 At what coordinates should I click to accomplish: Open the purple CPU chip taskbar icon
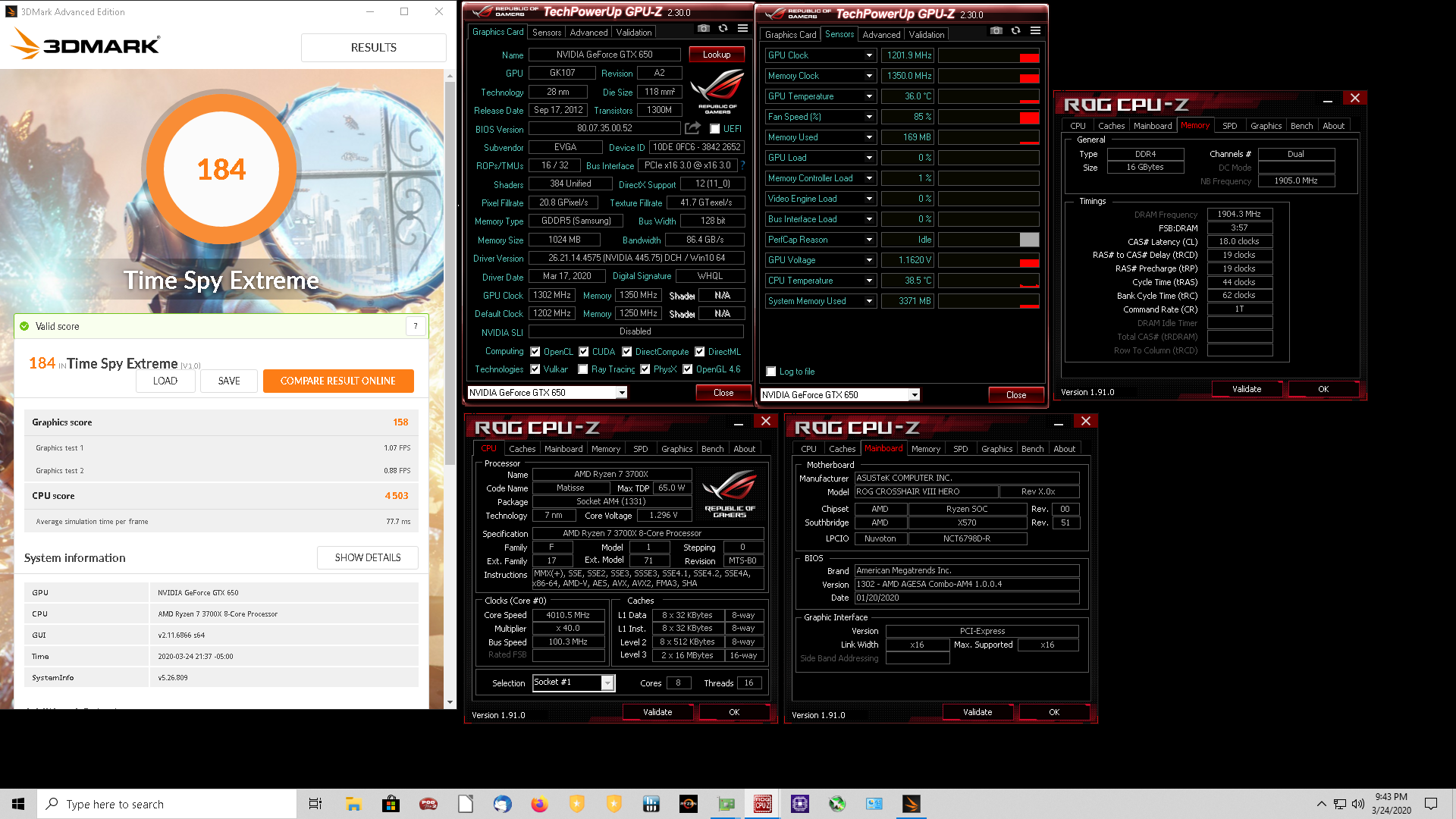click(800, 804)
